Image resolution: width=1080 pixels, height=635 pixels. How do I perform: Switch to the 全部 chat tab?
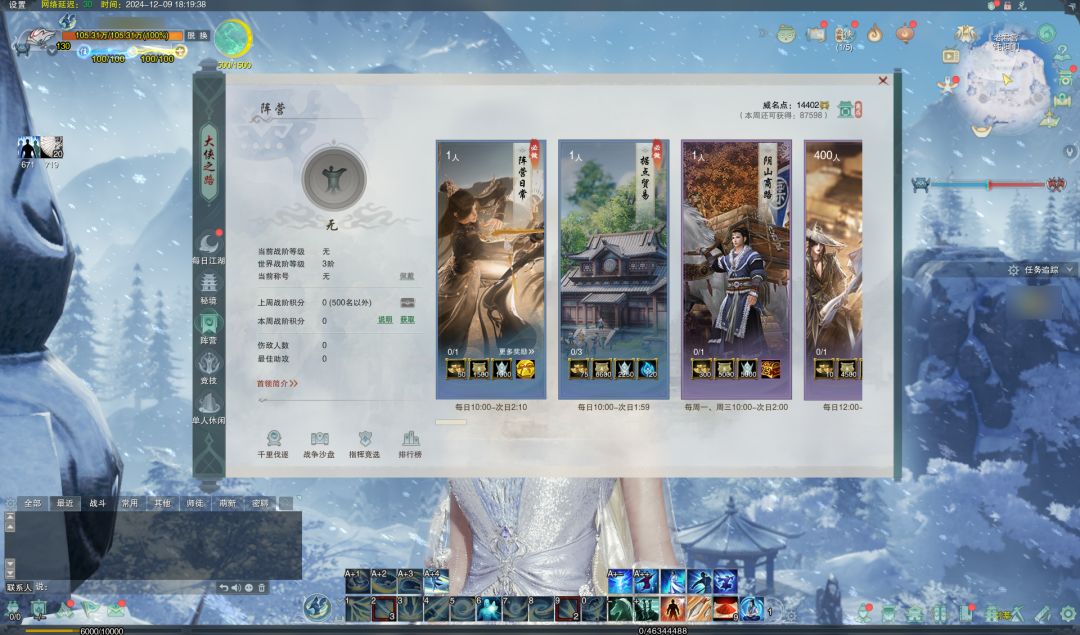(33, 503)
